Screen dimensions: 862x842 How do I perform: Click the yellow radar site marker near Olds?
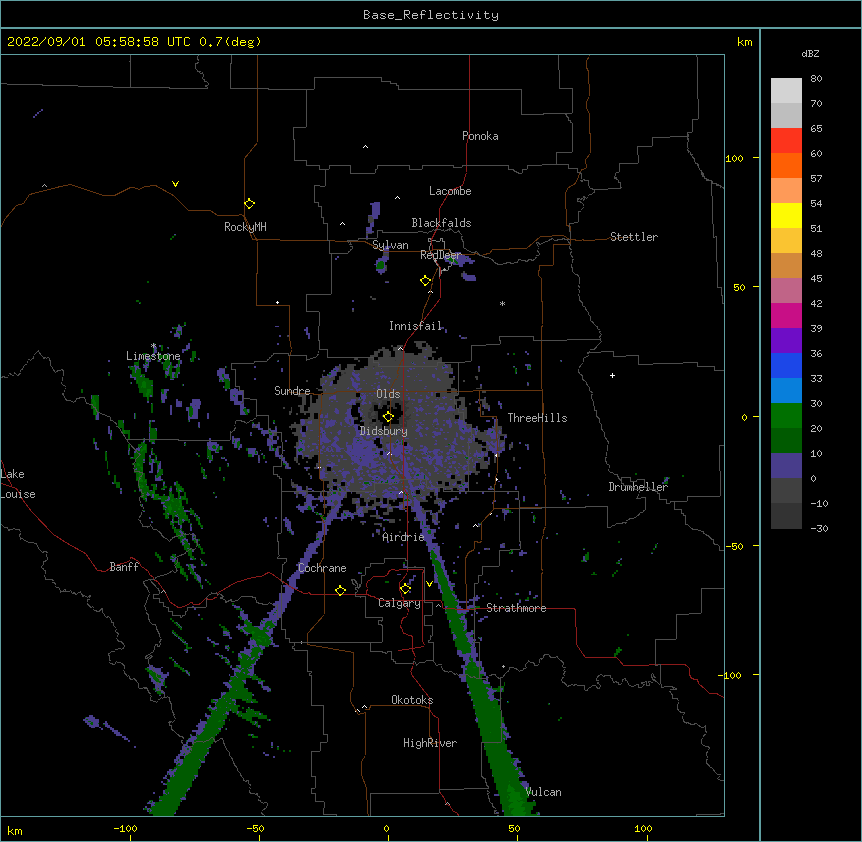coord(388,416)
